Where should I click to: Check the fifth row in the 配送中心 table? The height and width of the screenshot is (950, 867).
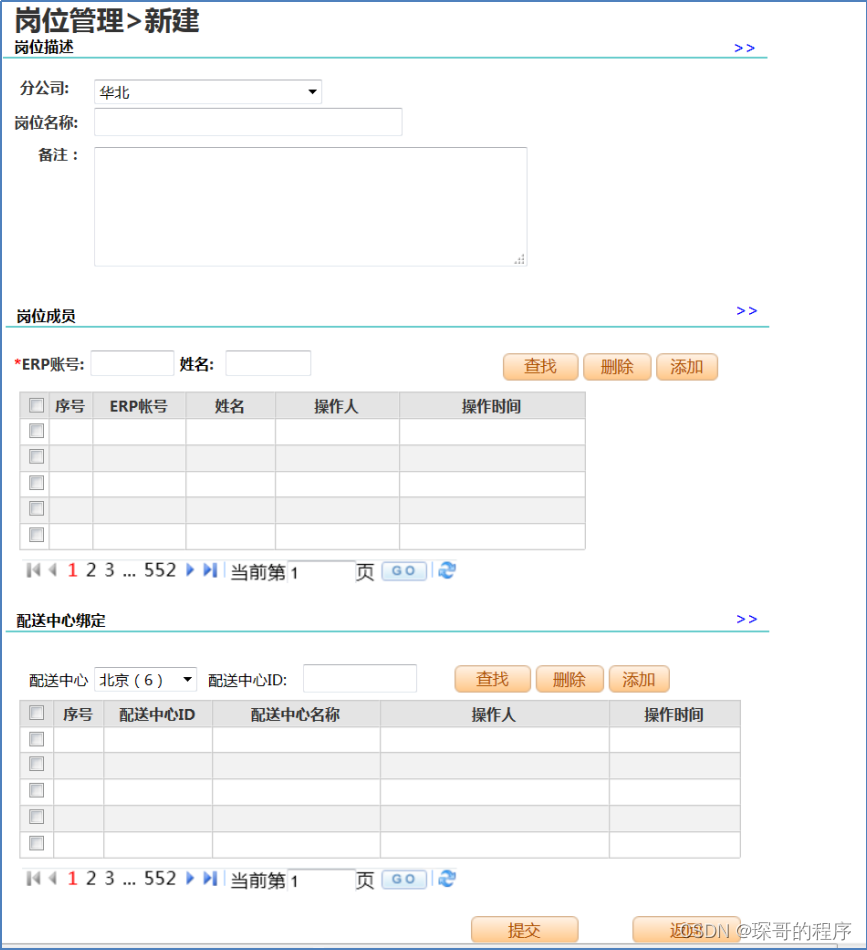36,843
